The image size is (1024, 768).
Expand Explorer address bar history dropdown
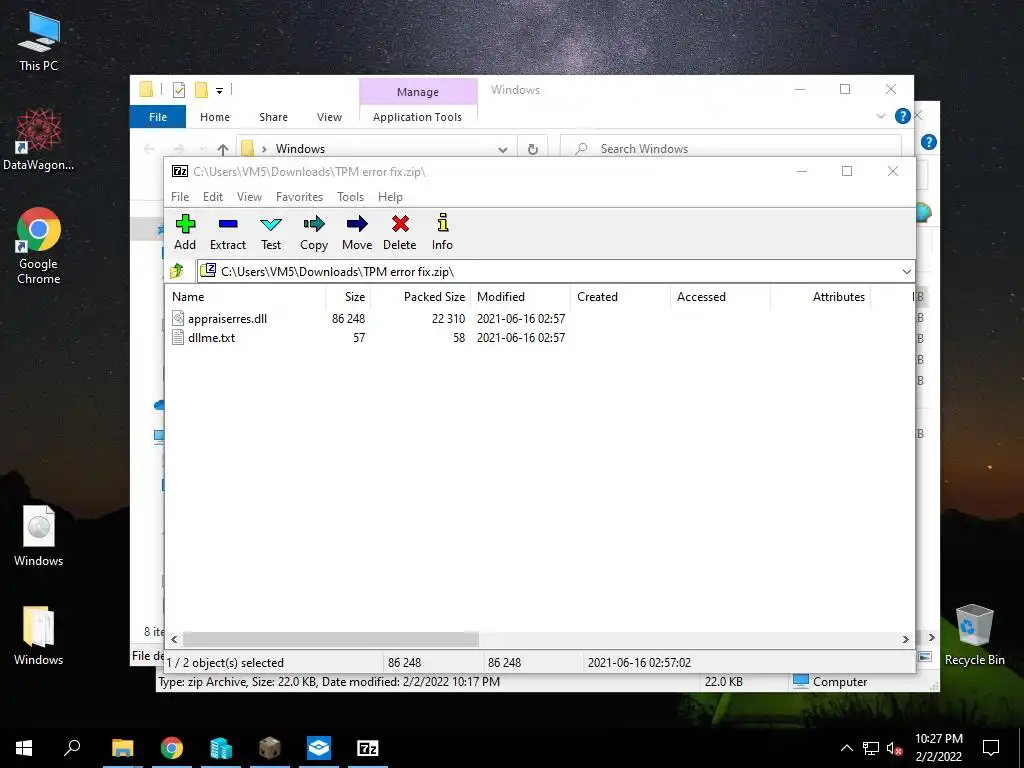tap(502, 150)
